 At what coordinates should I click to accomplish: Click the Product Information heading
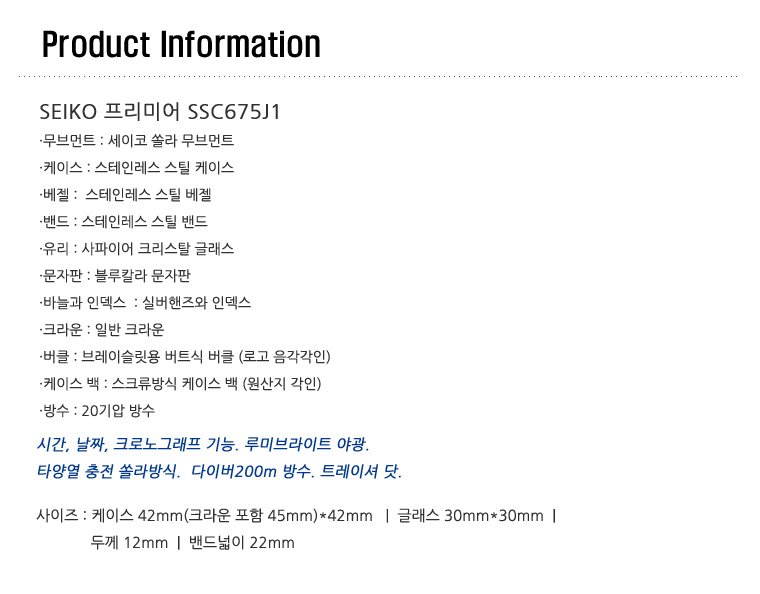(181, 45)
